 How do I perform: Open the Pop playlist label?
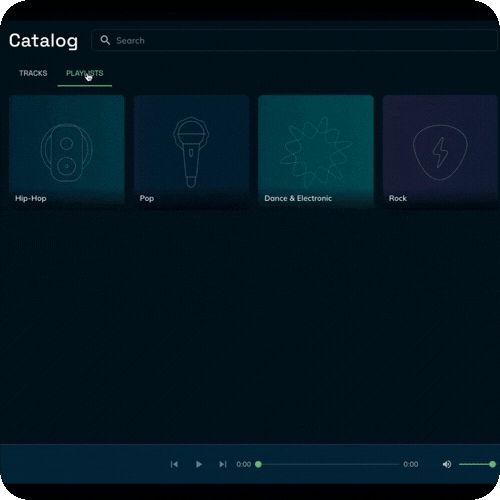coord(147,198)
